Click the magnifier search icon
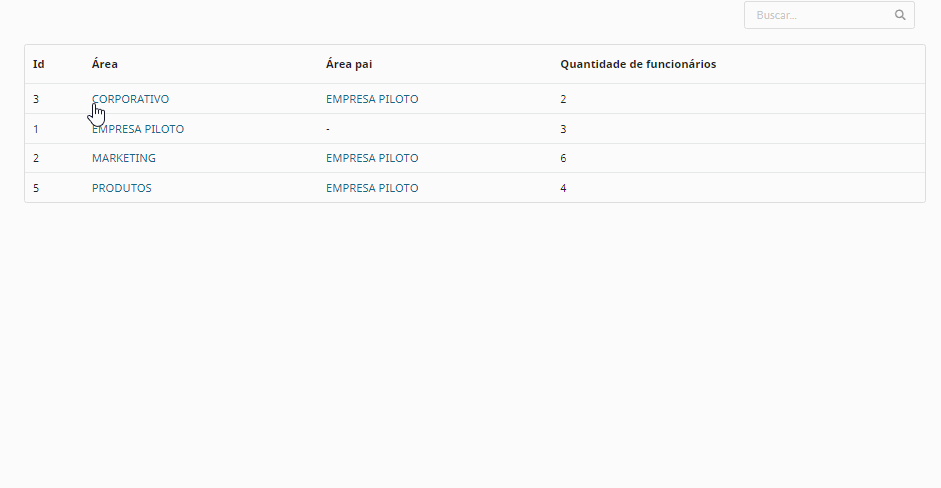The width and height of the screenshot is (941, 488). pos(900,15)
